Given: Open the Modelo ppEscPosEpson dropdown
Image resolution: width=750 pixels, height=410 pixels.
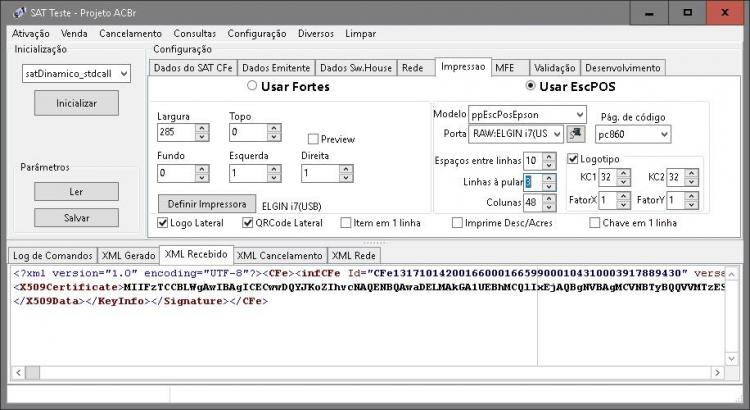Looking at the screenshot, I should (x=579, y=115).
